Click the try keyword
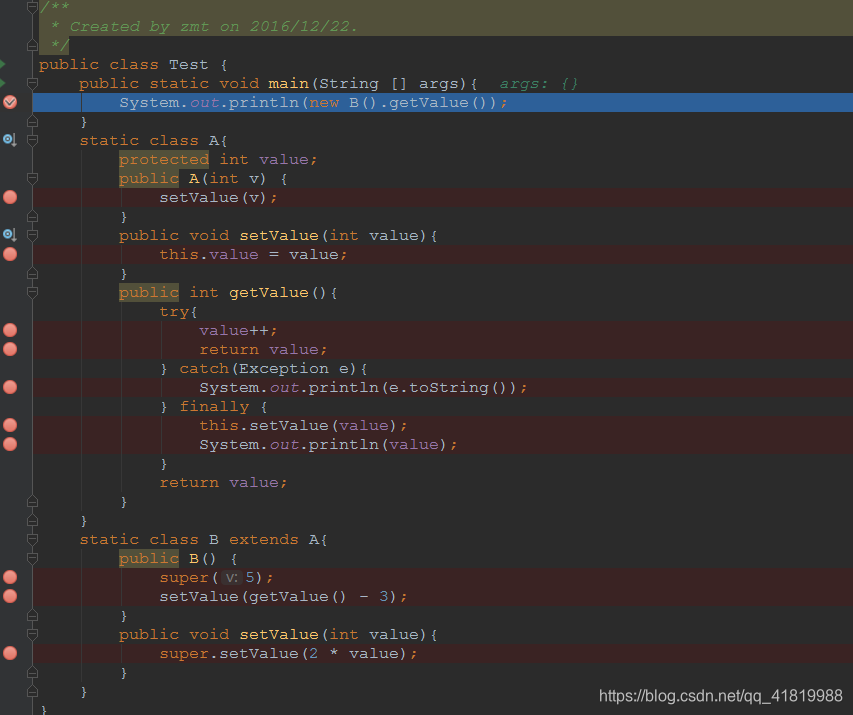 (174, 312)
